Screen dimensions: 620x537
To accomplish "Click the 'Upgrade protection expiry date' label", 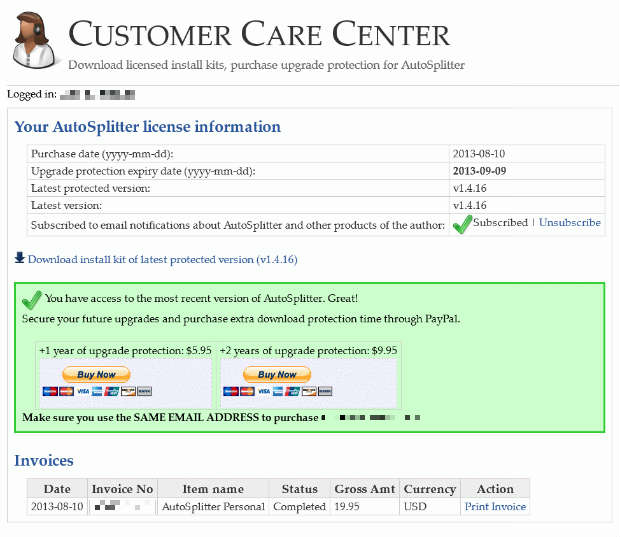I will (143, 171).
